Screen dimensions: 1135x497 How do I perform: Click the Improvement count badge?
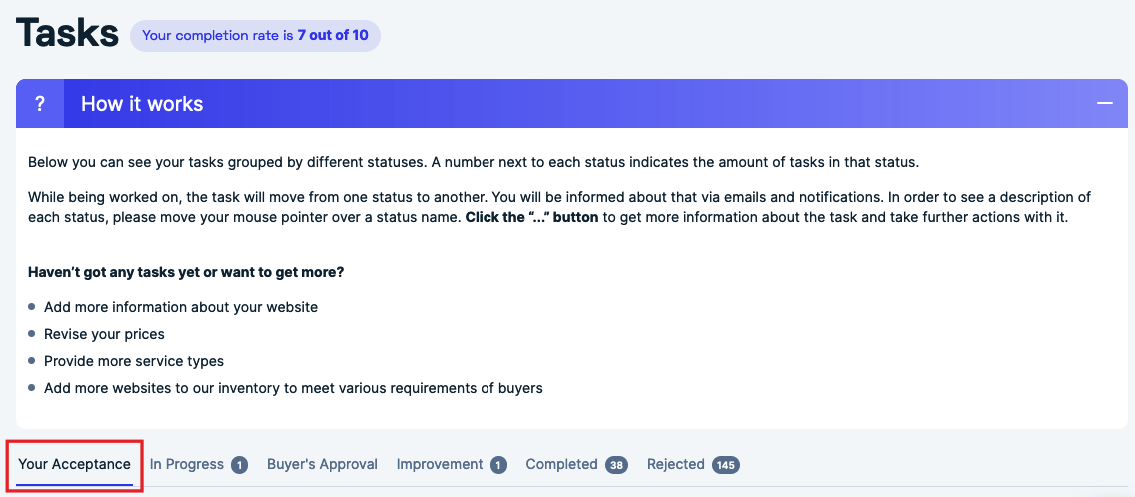click(x=498, y=465)
